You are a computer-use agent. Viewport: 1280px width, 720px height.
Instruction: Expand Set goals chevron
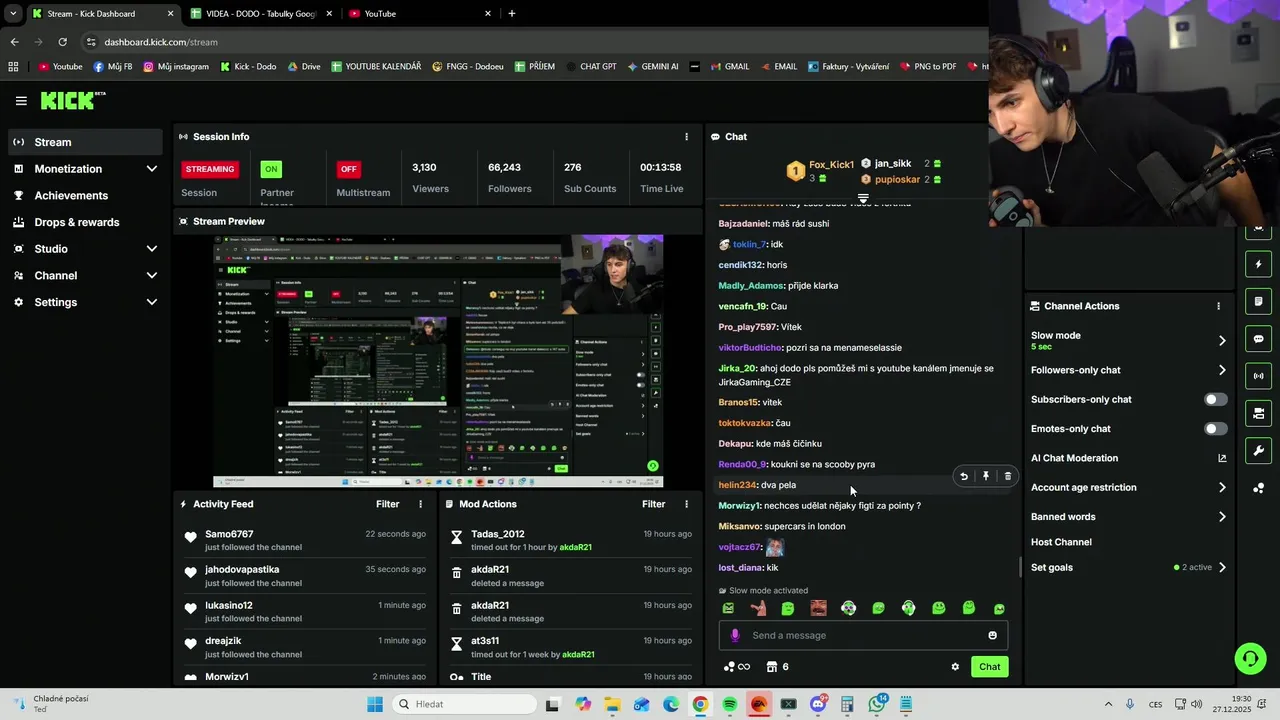coord(1222,568)
